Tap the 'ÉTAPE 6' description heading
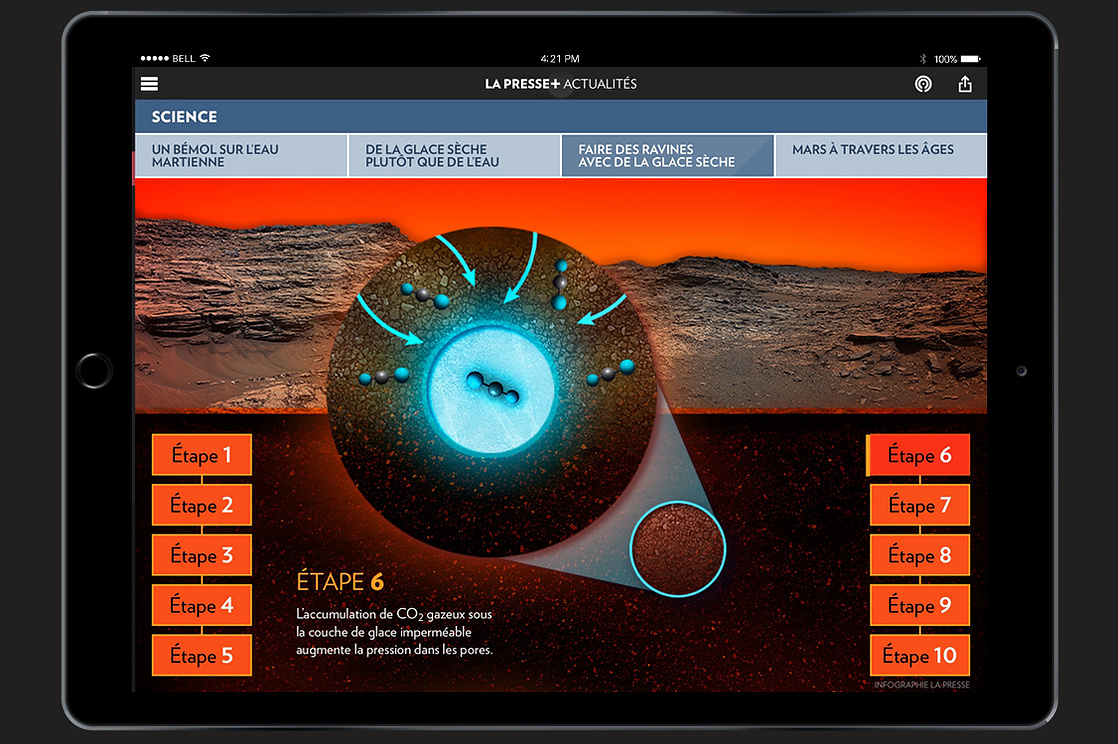The image size is (1118, 744). tap(340, 581)
